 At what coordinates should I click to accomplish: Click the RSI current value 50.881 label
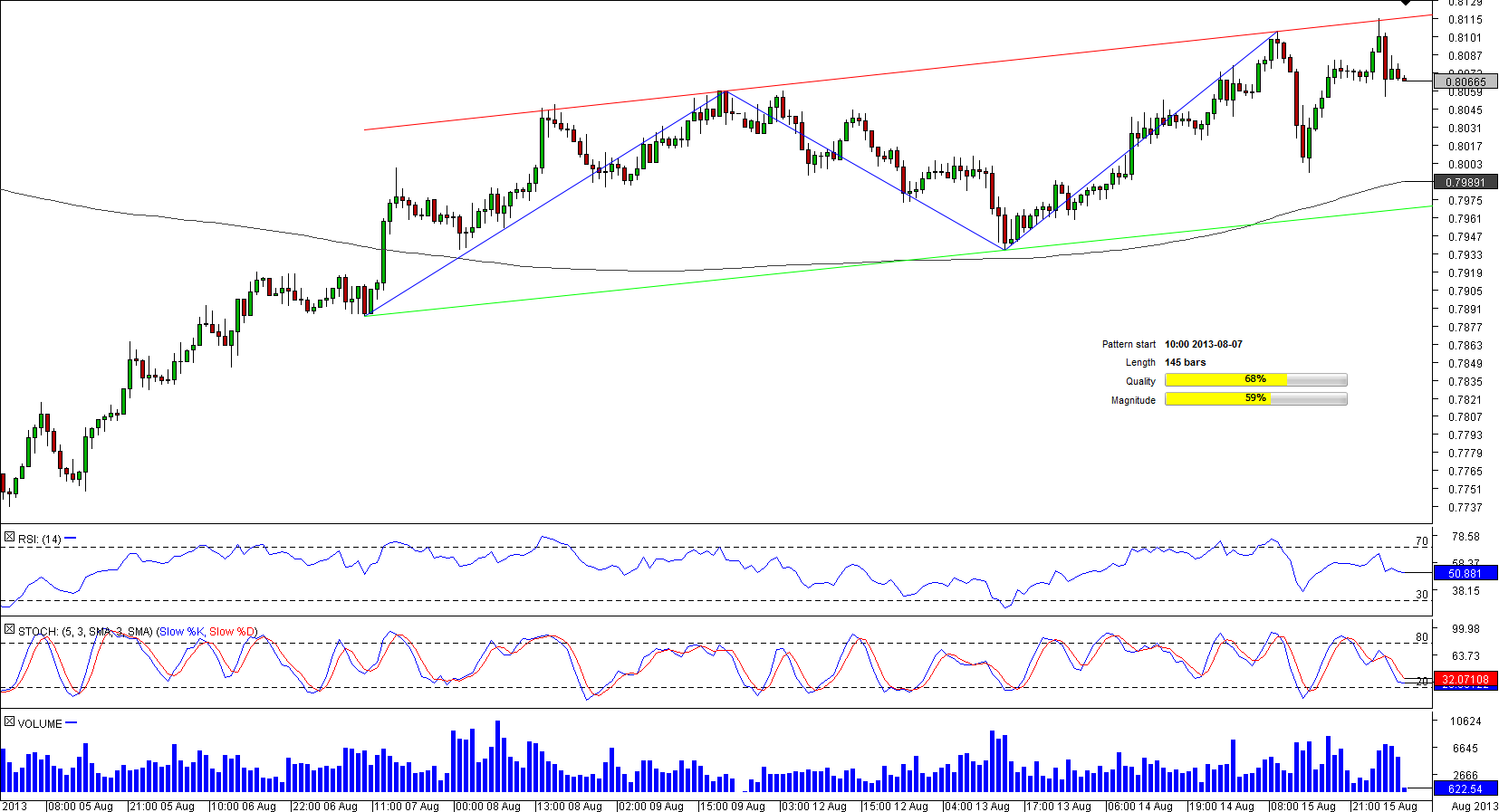pyautogui.click(x=1465, y=574)
